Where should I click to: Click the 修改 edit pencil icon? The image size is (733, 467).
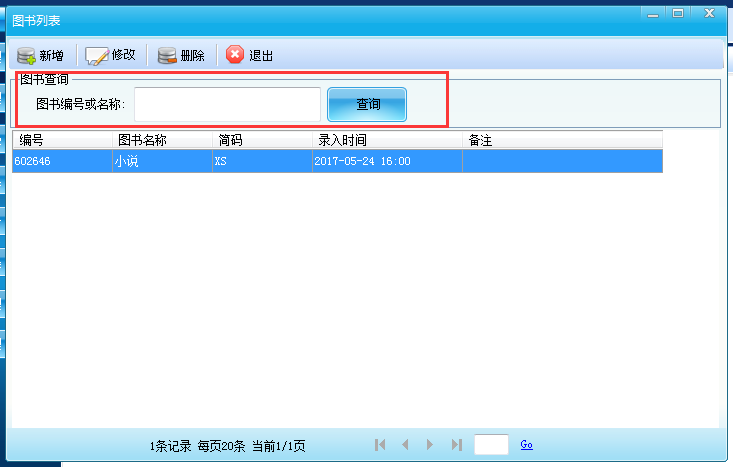(96, 56)
